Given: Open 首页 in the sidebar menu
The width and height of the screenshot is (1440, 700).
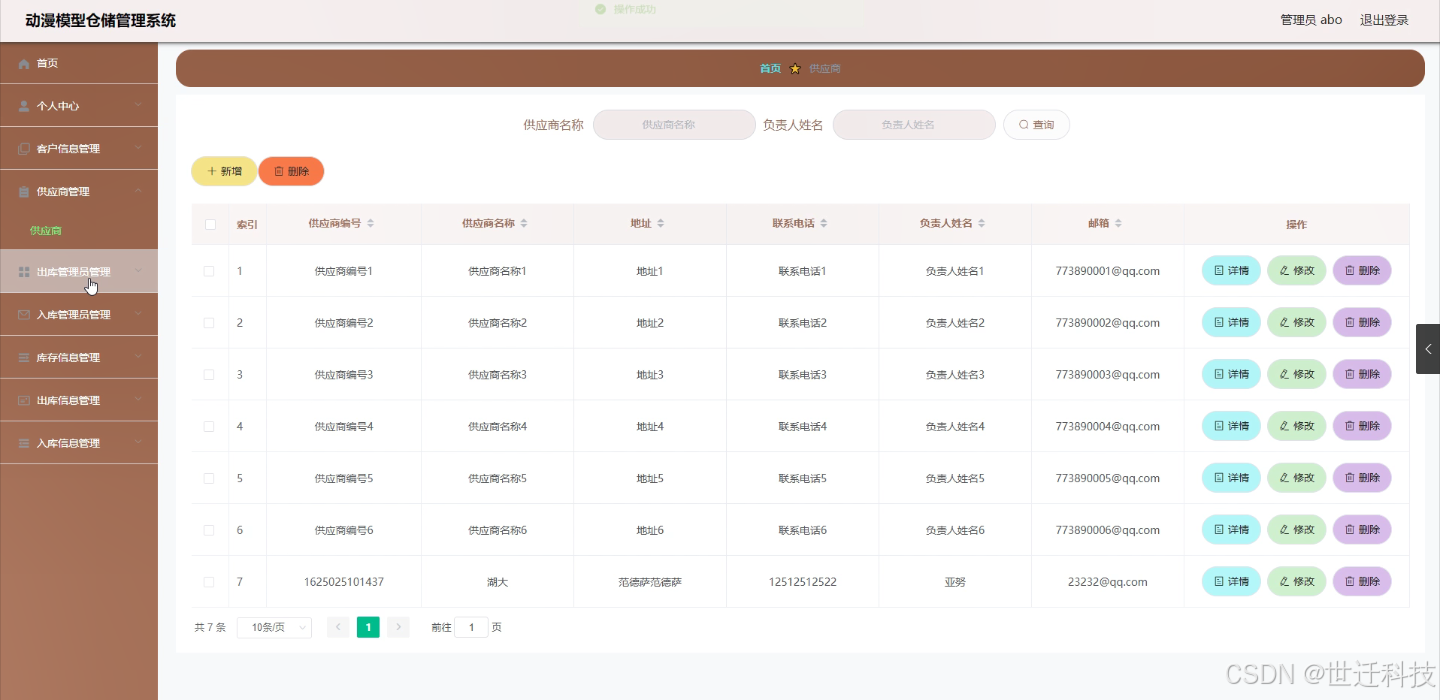Looking at the screenshot, I should 79,63.
